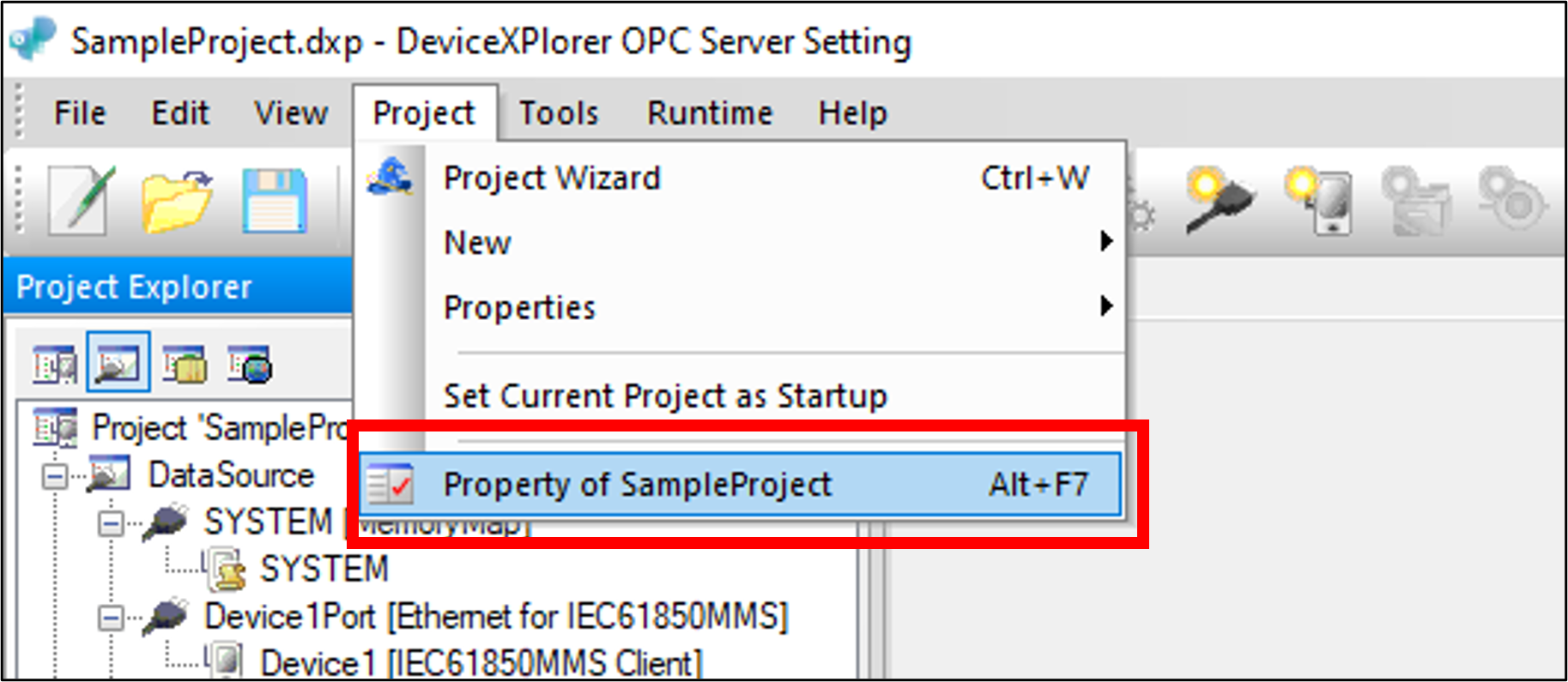
Task: Save the project with the floppy disk icon
Action: [x=273, y=200]
